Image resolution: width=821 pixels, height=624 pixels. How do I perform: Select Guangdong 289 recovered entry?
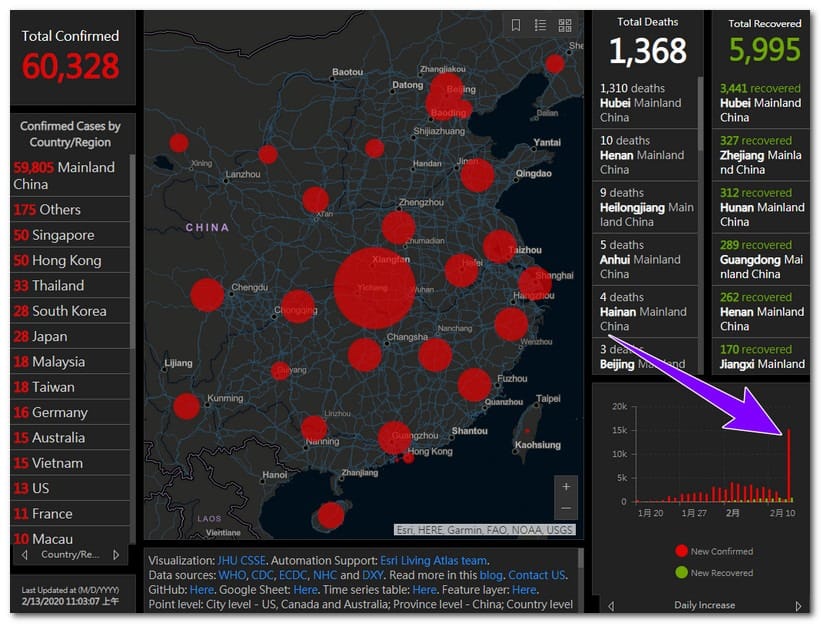point(761,260)
